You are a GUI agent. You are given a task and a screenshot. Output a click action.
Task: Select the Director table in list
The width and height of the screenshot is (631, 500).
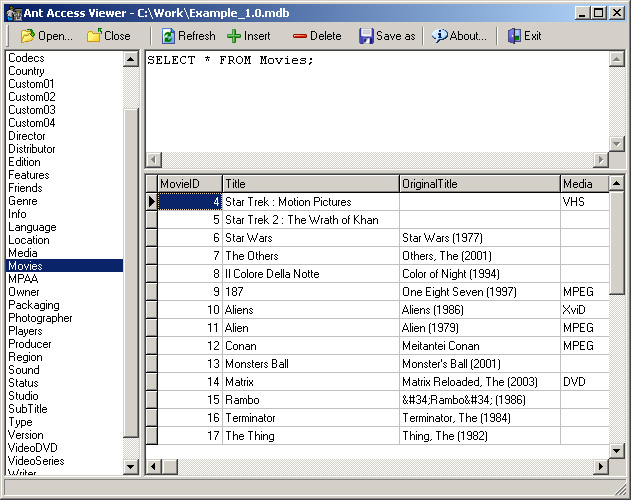coord(27,136)
